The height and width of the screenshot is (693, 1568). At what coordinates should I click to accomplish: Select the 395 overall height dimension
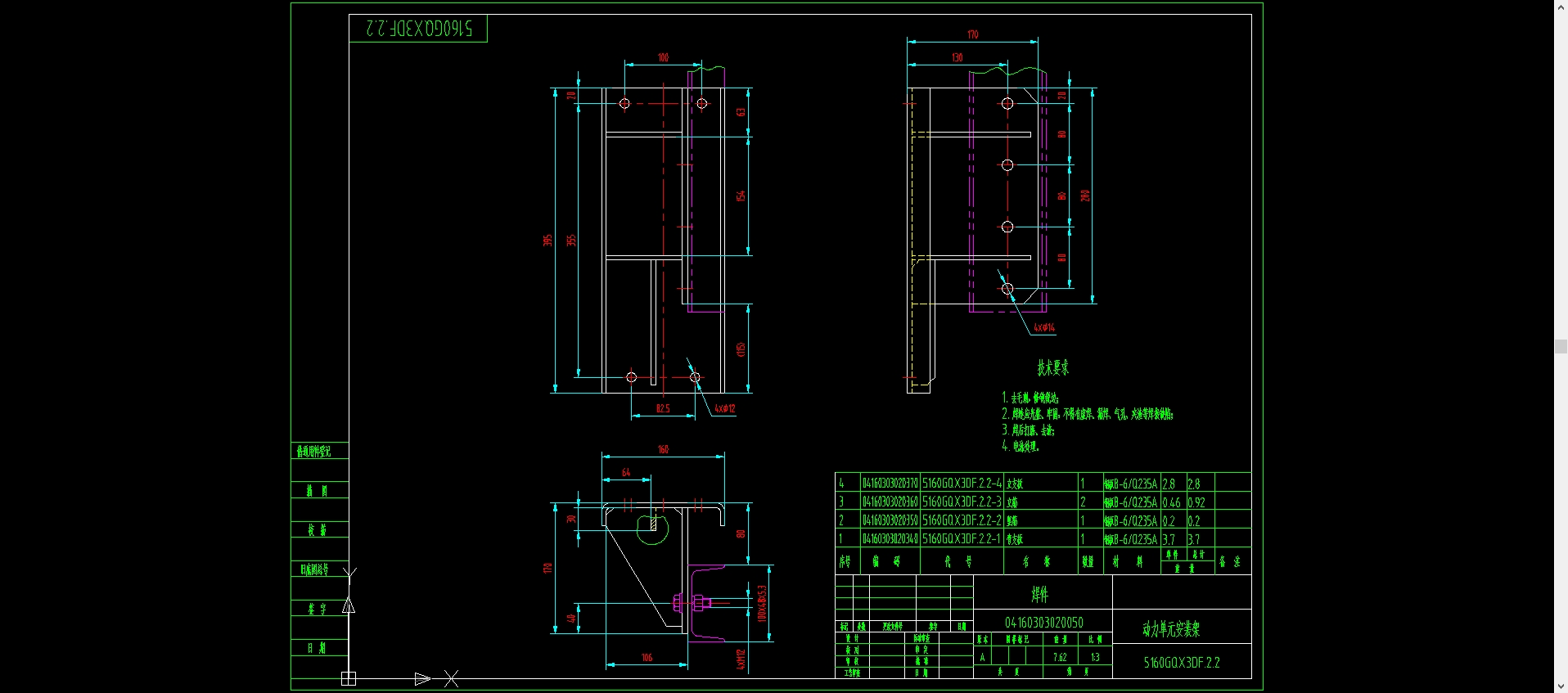click(547, 240)
